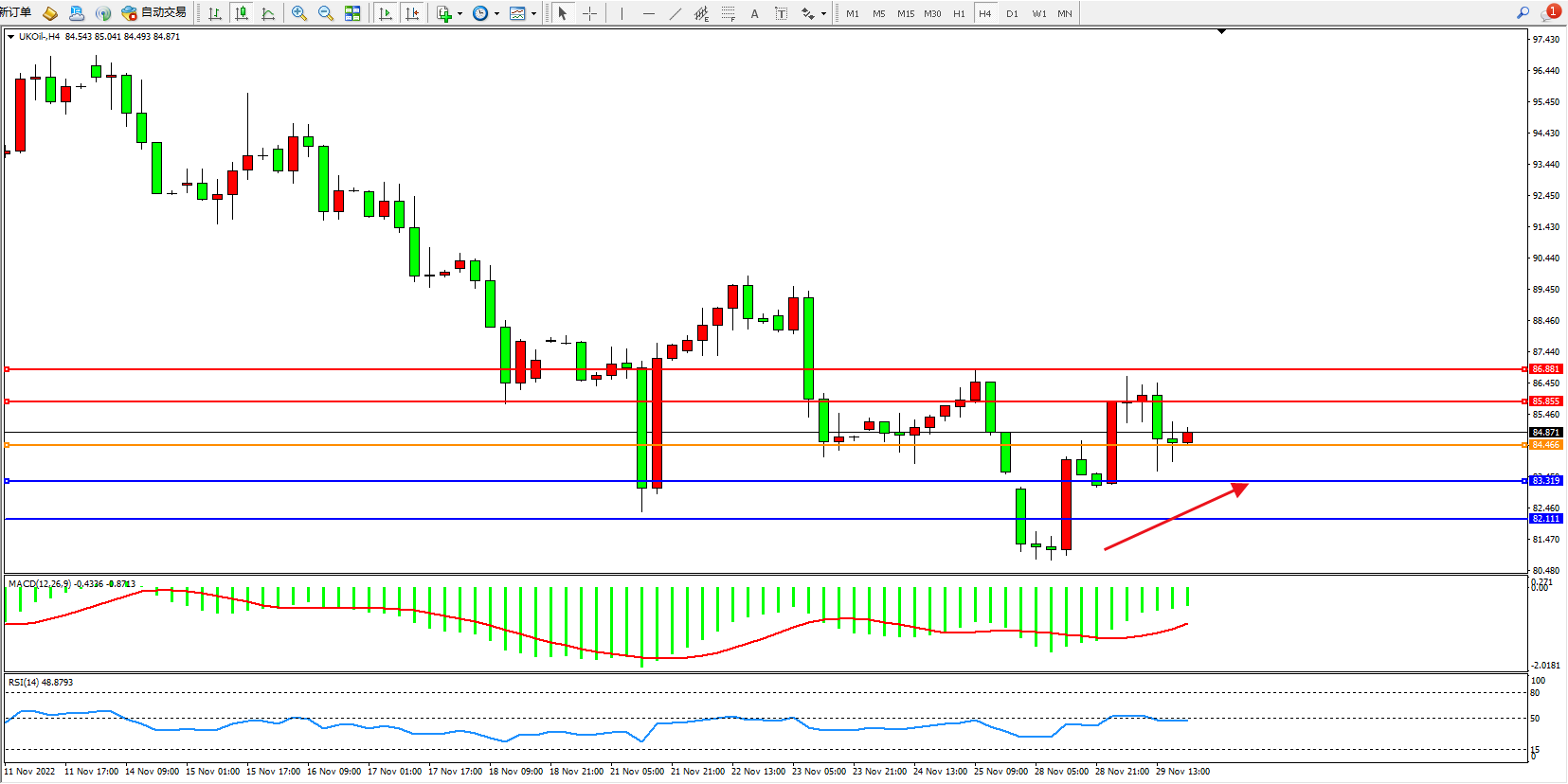Select the bar chart display icon

click(x=215, y=13)
